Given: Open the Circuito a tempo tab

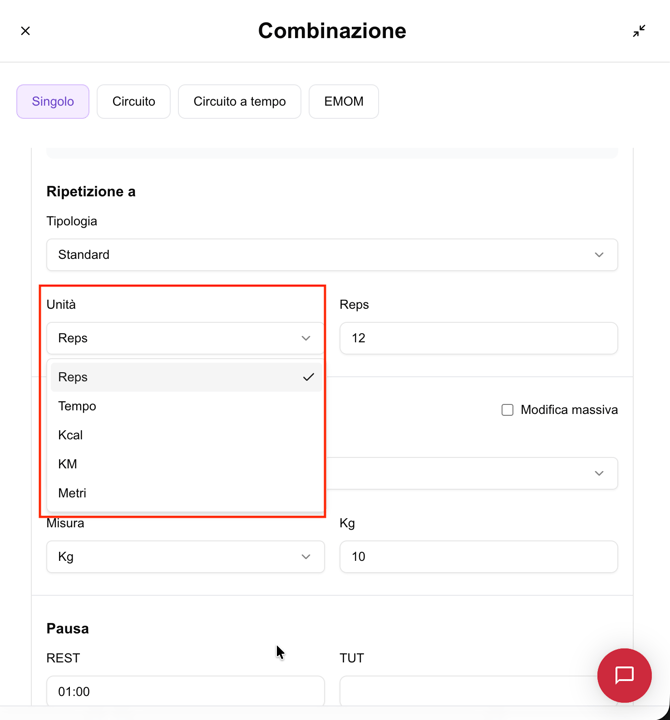Looking at the screenshot, I should (239, 102).
